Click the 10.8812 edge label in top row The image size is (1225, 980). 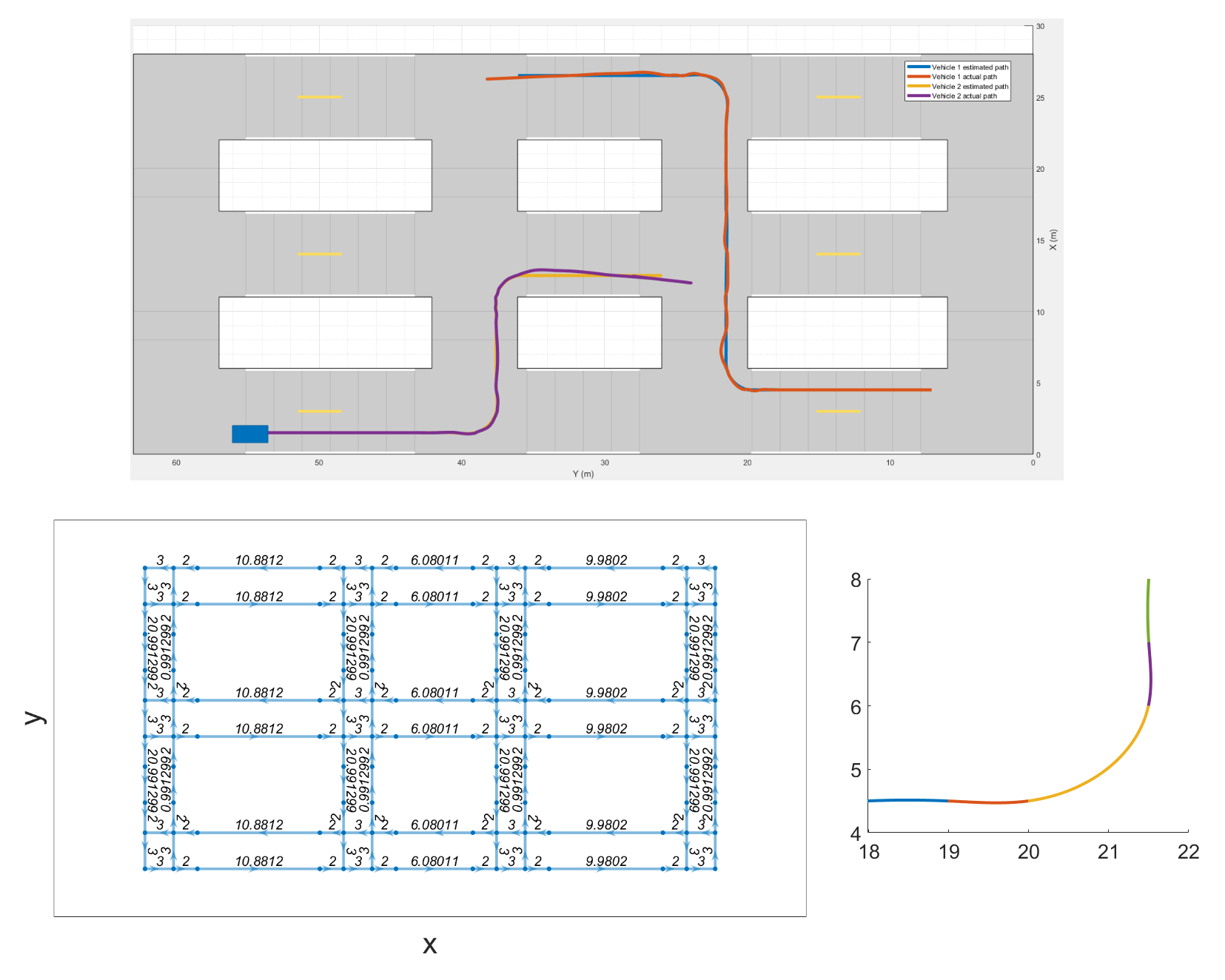point(259,560)
